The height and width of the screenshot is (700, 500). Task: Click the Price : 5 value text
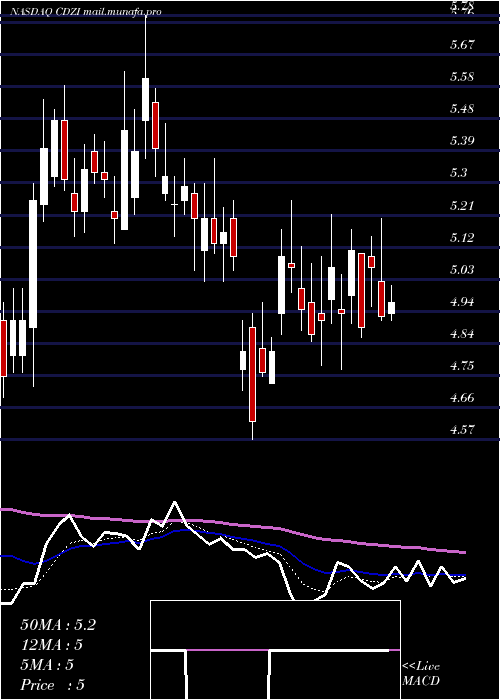[53, 685]
